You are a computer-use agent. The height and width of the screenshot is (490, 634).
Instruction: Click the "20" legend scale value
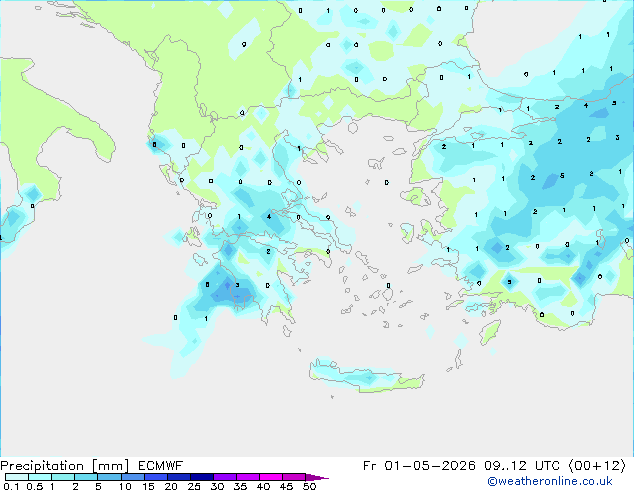point(171,486)
